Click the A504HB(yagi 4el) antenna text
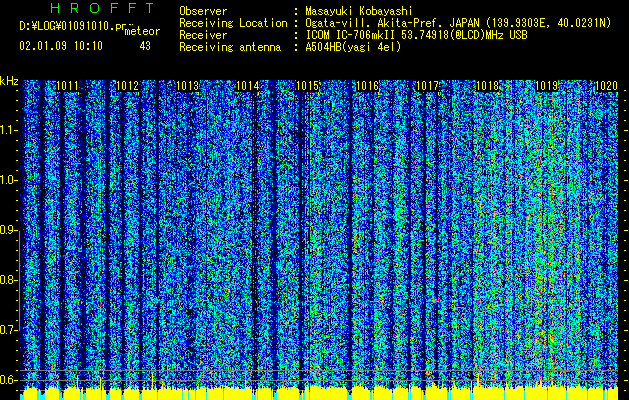The image size is (629, 400). point(353,47)
